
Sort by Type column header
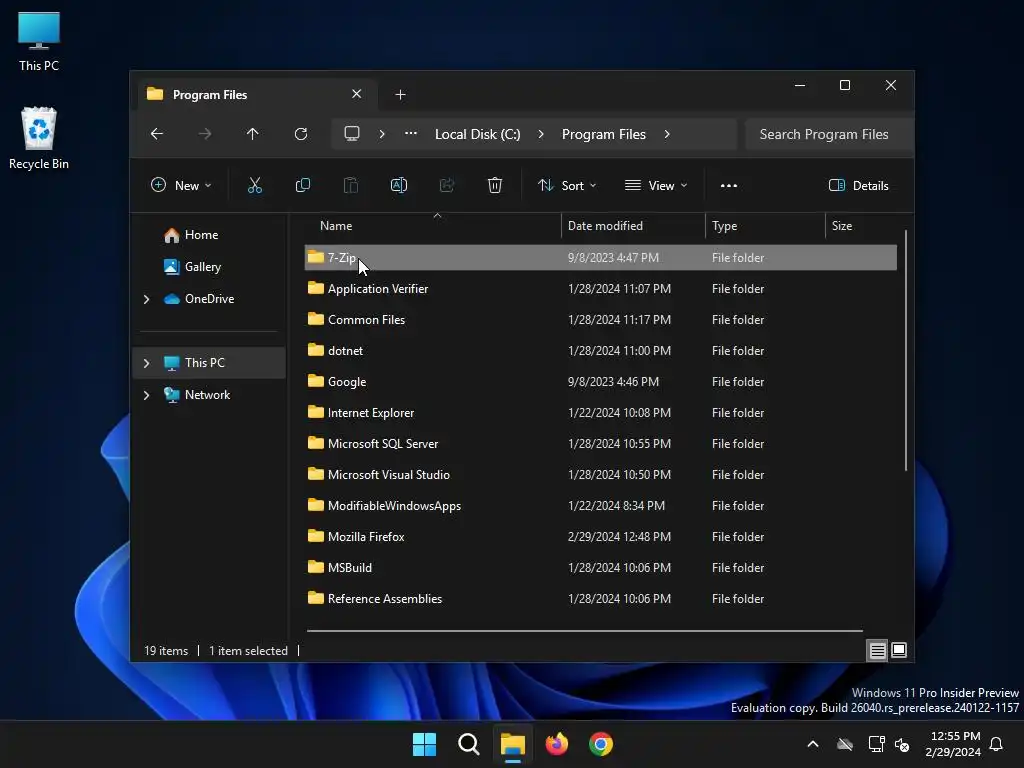(765, 226)
